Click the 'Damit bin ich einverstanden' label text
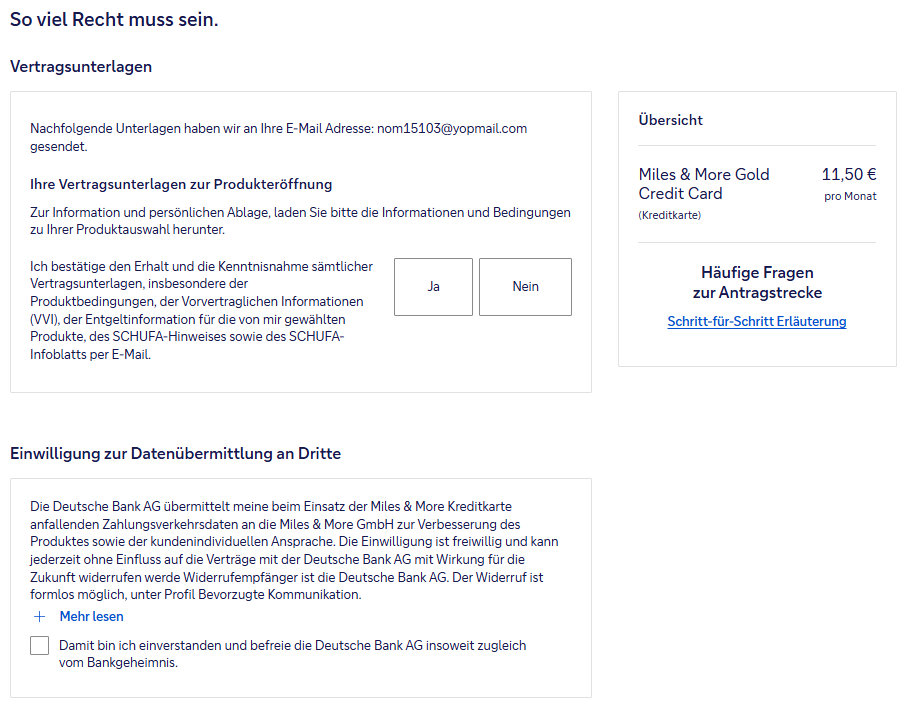The height and width of the screenshot is (713, 911). (292, 654)
